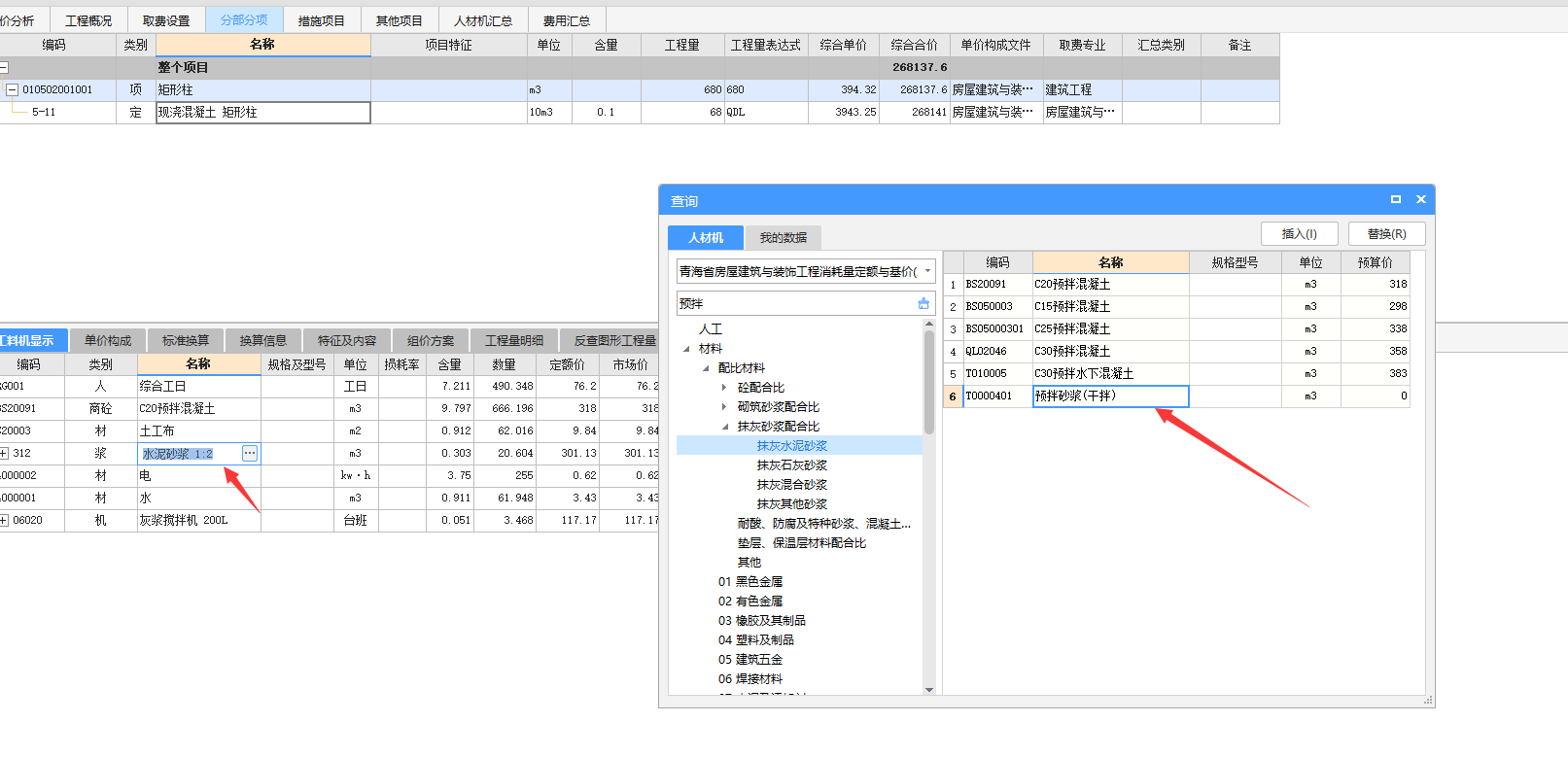Click code cell QL02046 in results
Screen dimensions: 1568x757
pyautogui.click(x=997, y=352)
